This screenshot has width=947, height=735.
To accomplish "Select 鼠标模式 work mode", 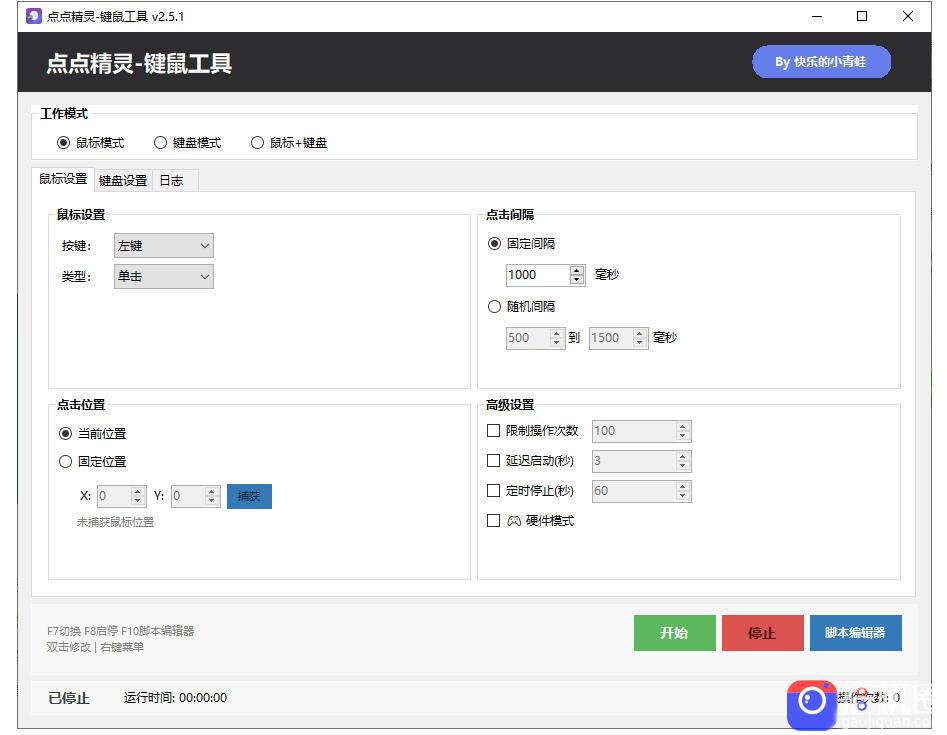I will pos(90,143).
